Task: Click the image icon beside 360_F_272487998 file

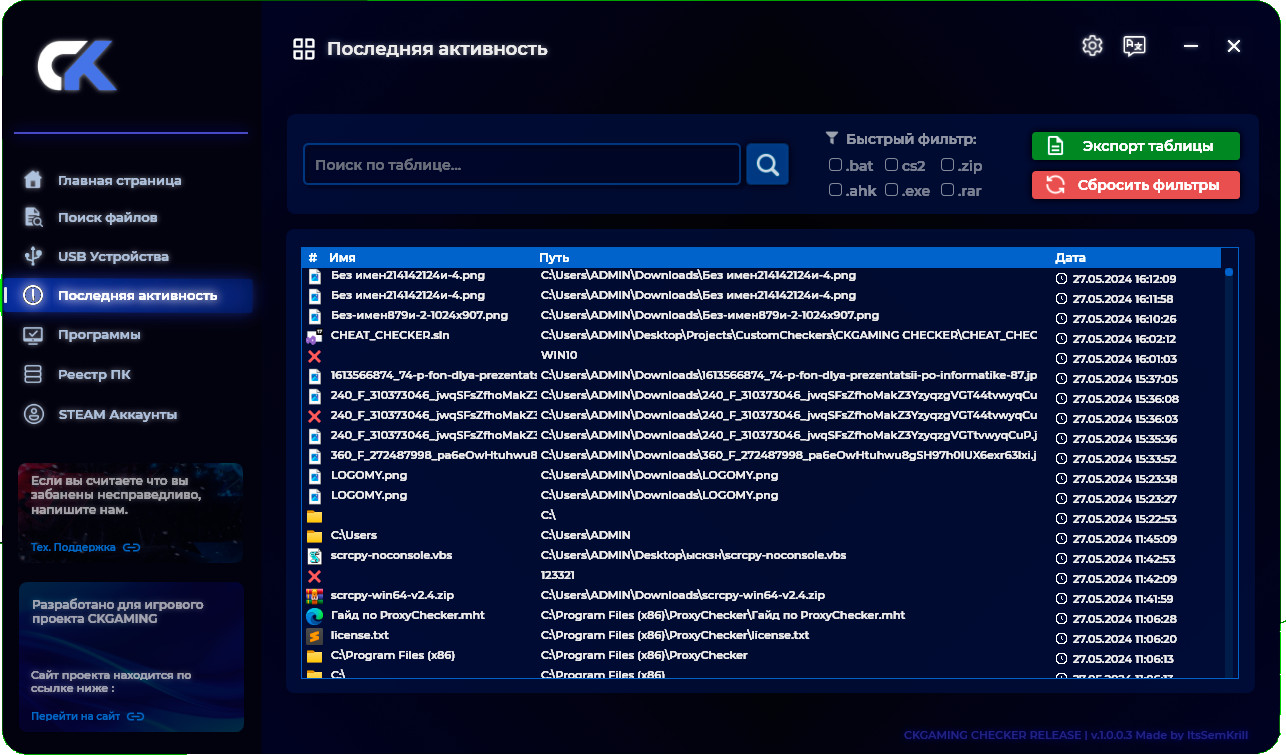Action: click(314, 456)
